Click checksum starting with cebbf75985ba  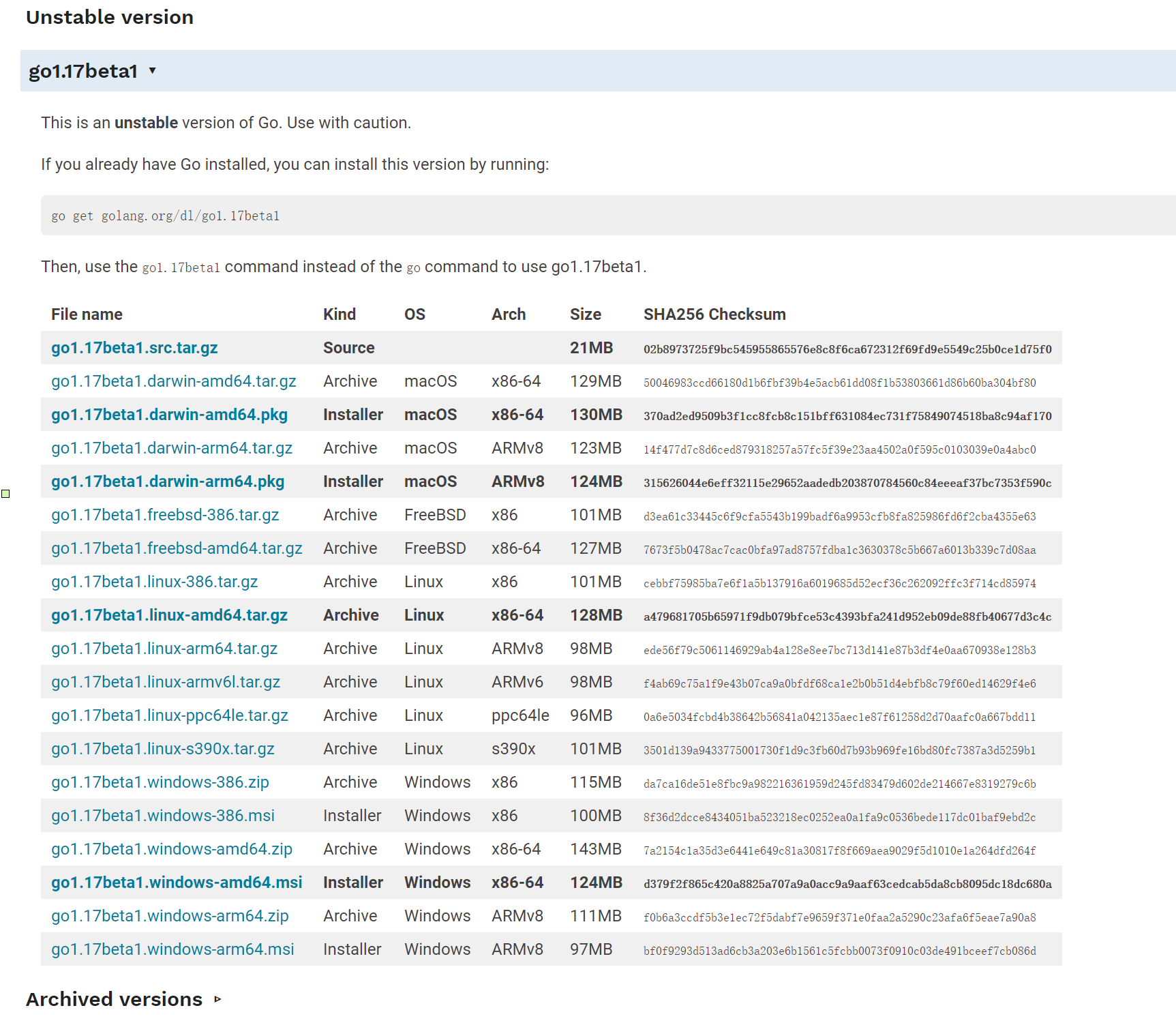pyautogui.click(x=840, y=583)
